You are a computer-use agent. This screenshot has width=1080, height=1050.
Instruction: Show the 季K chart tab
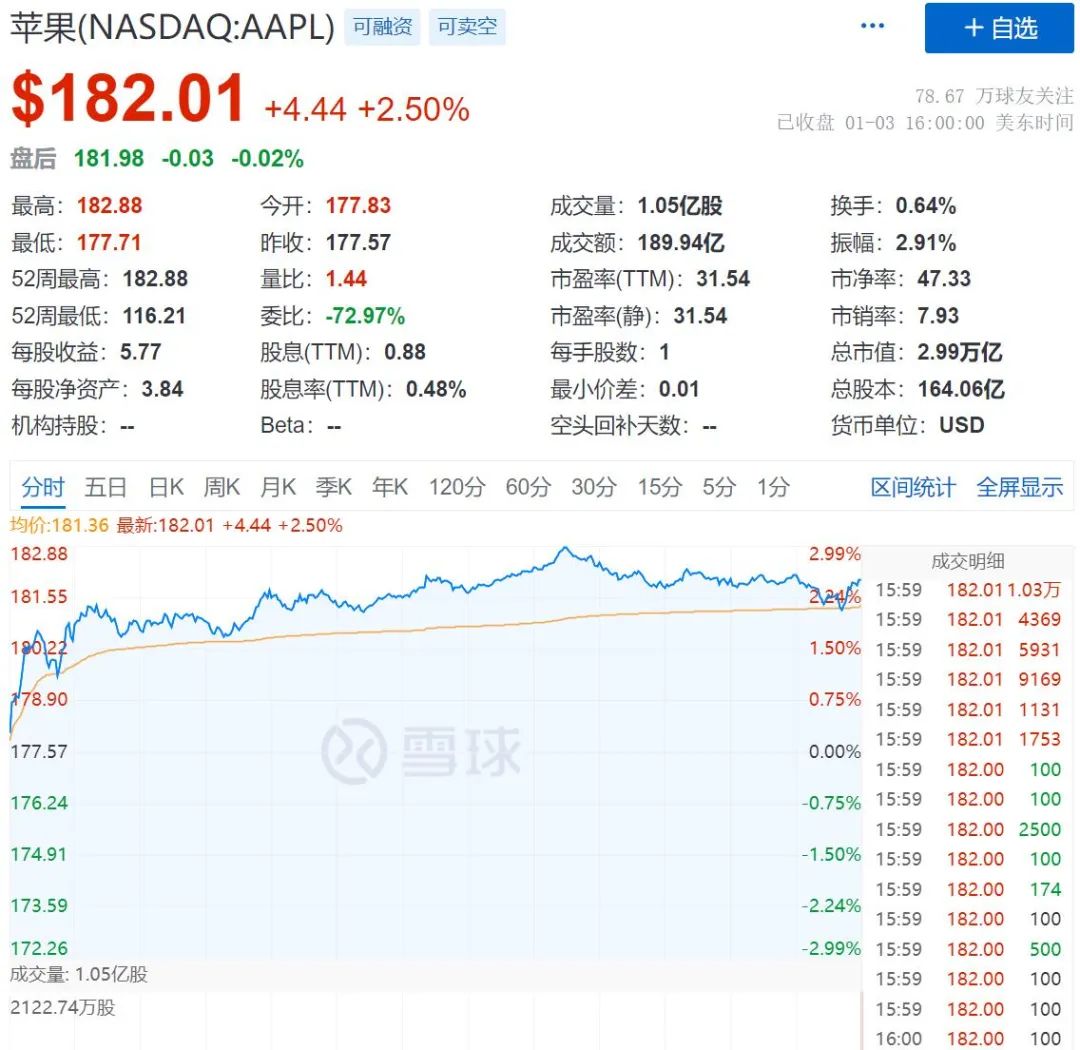tap(333, 487)
